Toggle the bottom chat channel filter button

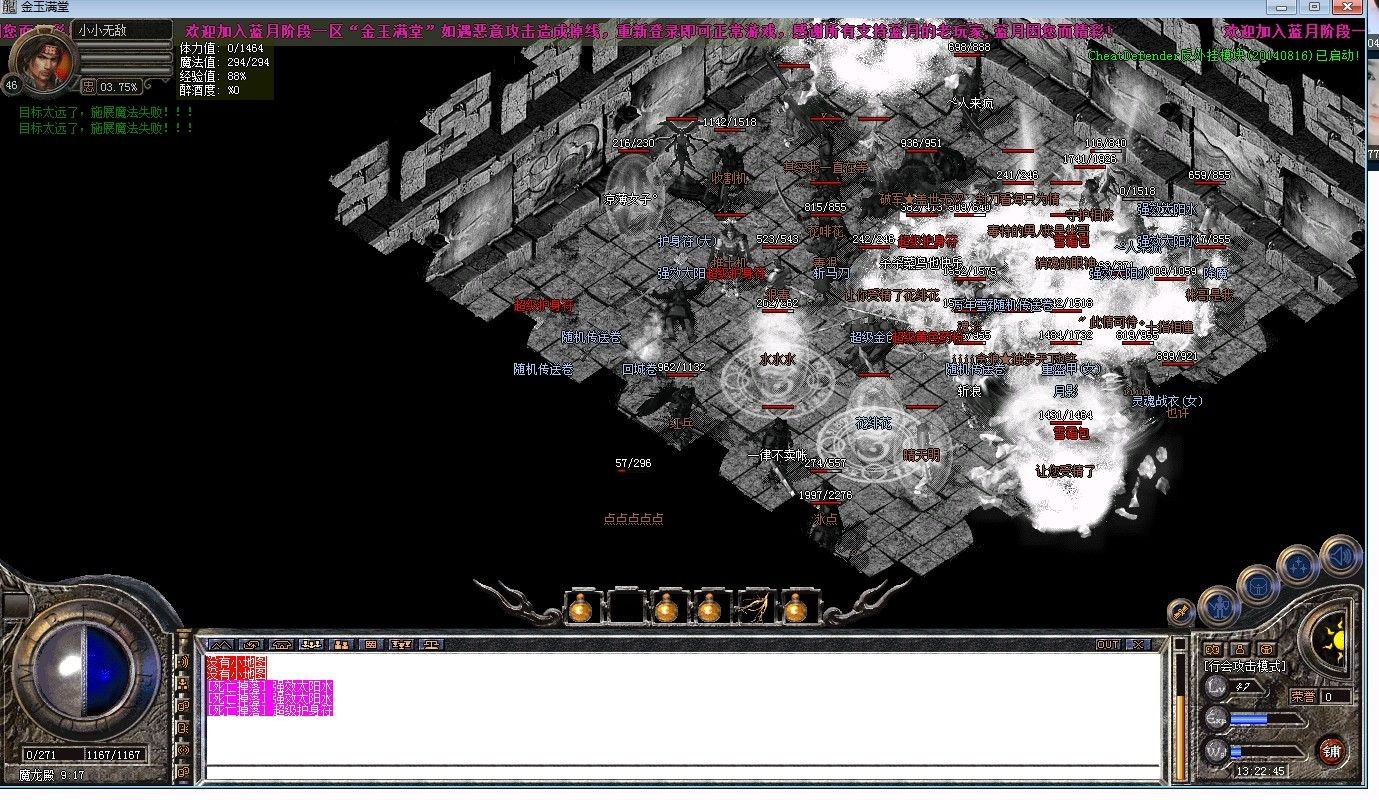tap(183, 771)
